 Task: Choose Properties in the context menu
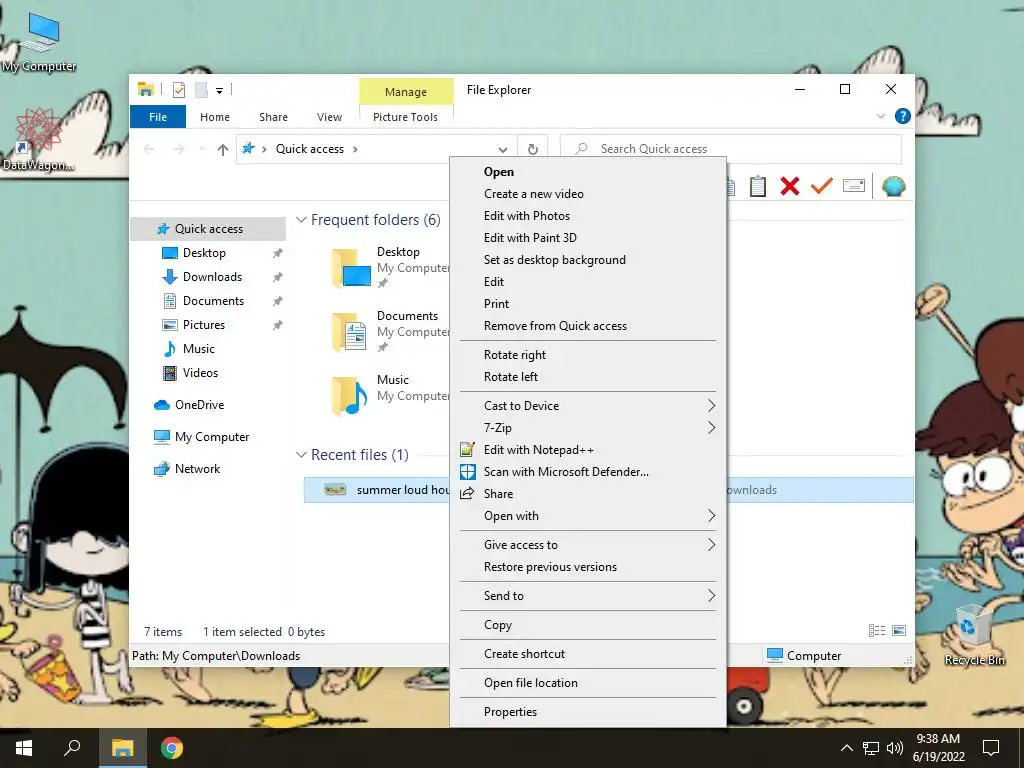click(x=588, y=712)
